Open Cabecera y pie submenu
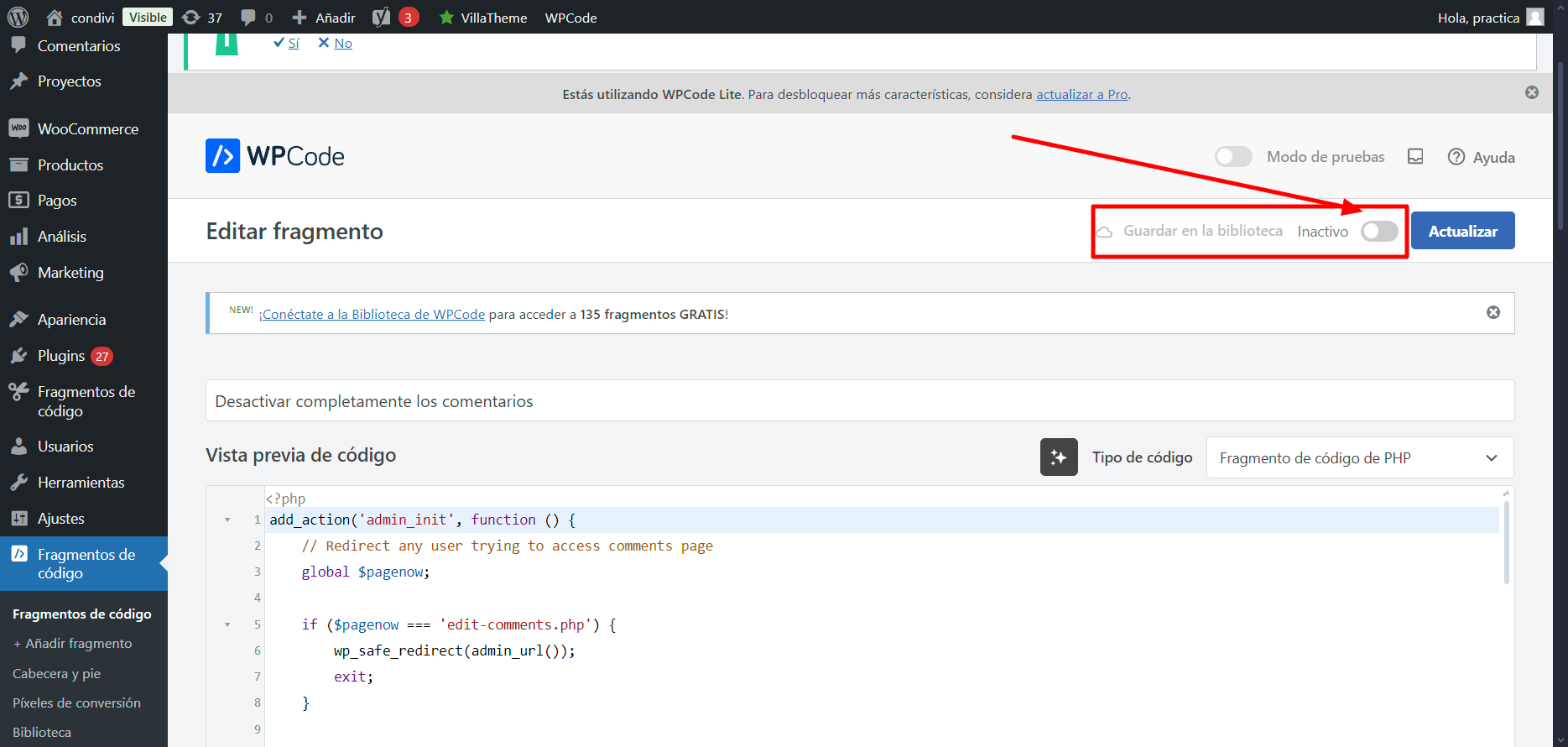 (x=56, y=674)
